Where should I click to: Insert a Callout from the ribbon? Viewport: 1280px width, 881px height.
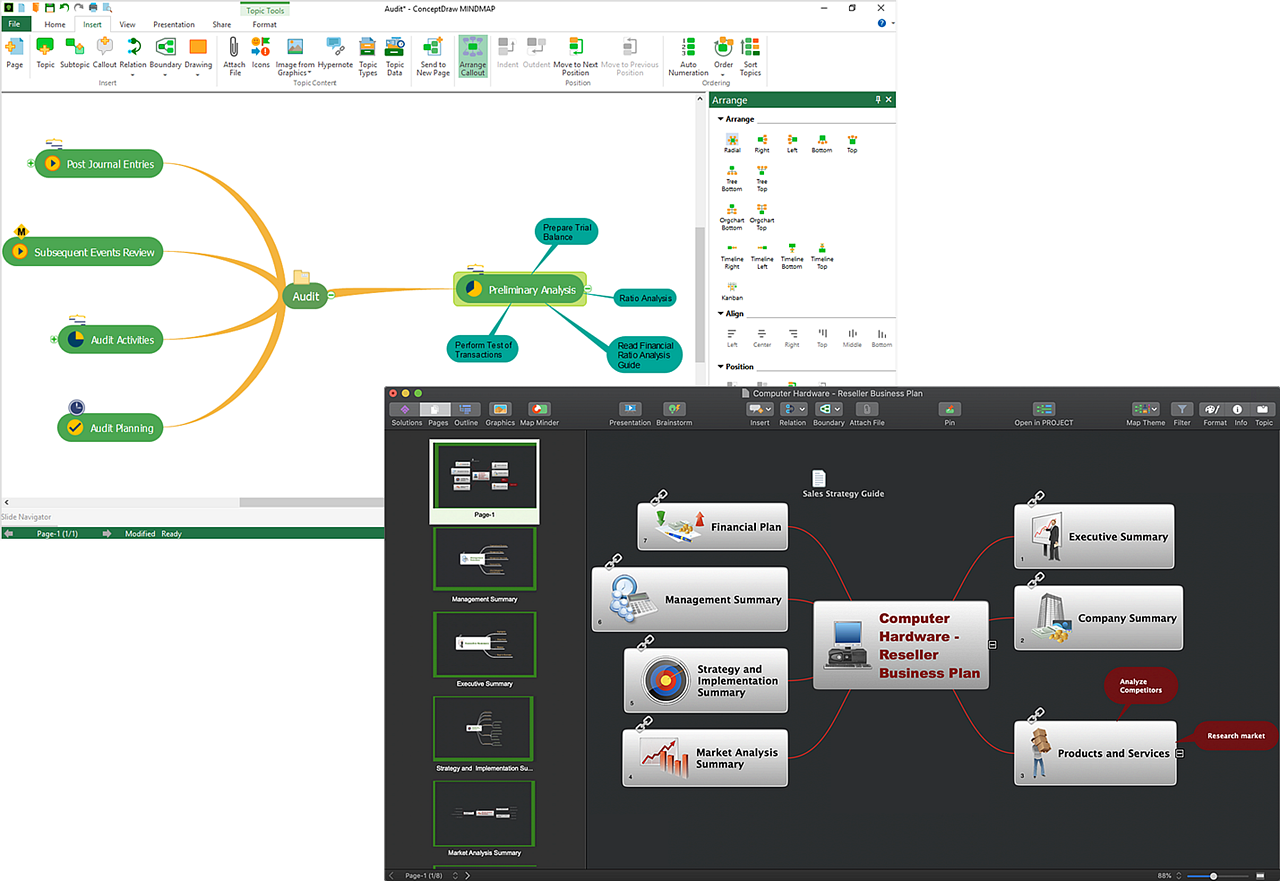[105, 52]
